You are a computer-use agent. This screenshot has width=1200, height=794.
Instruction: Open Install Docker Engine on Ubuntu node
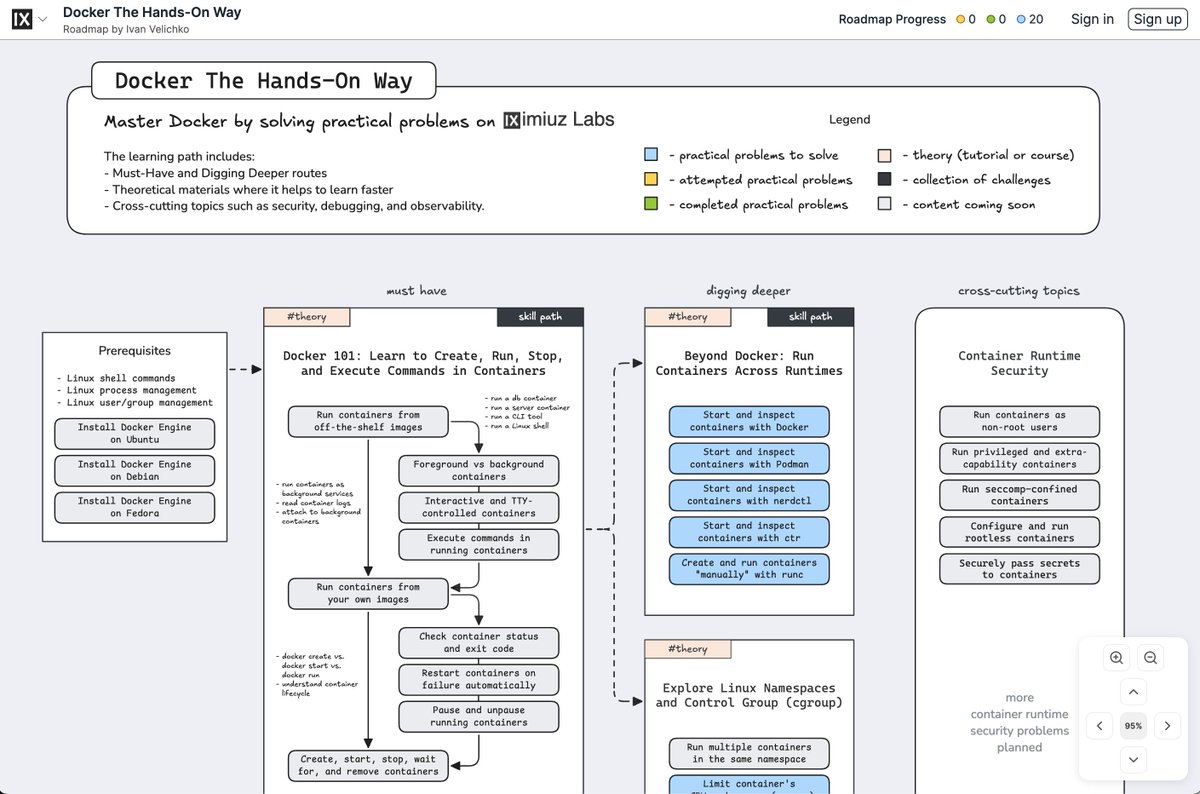(x=134, y=433)
